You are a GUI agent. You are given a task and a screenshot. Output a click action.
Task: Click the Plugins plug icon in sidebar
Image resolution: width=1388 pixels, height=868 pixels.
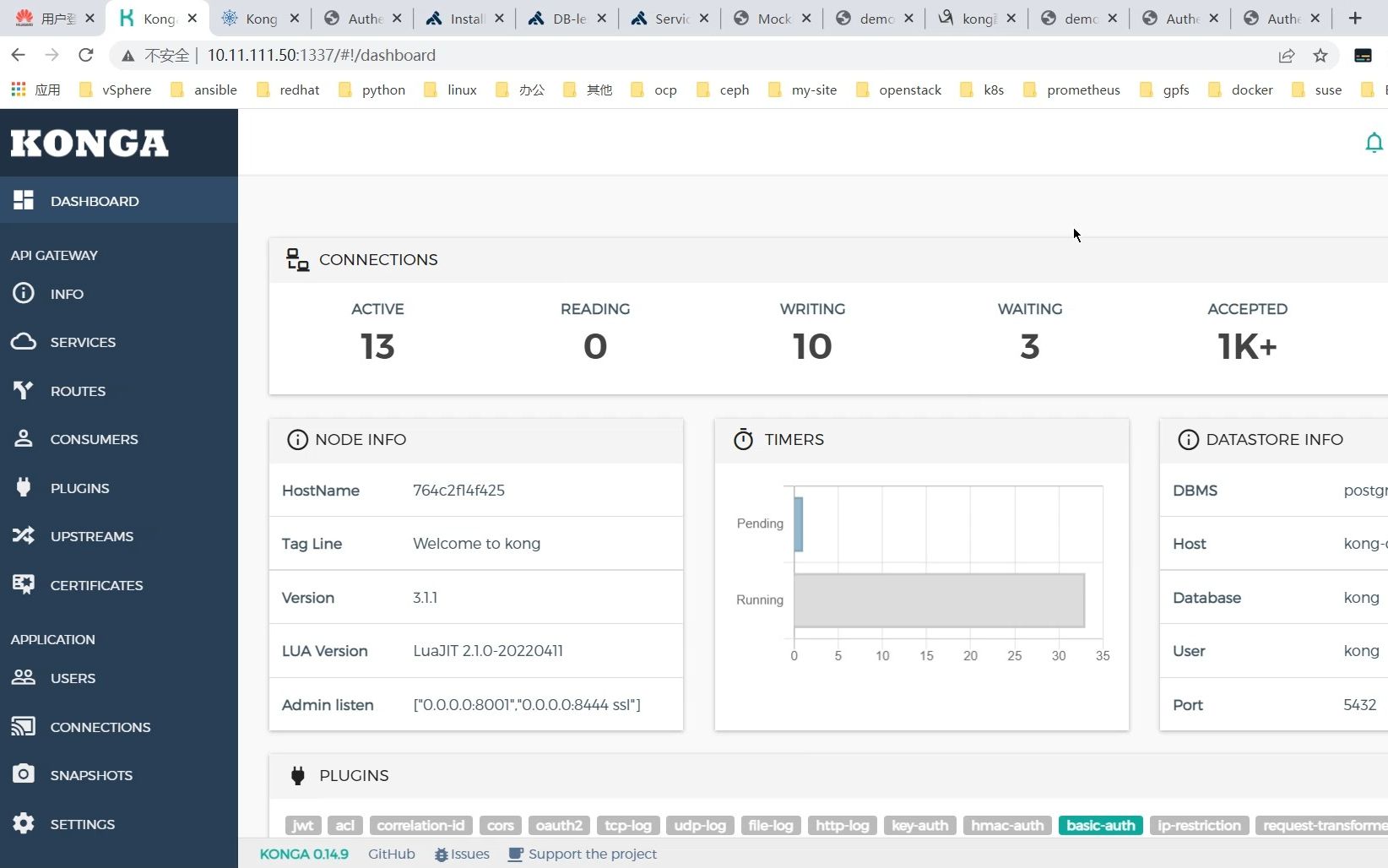click(x=24, y=487)
